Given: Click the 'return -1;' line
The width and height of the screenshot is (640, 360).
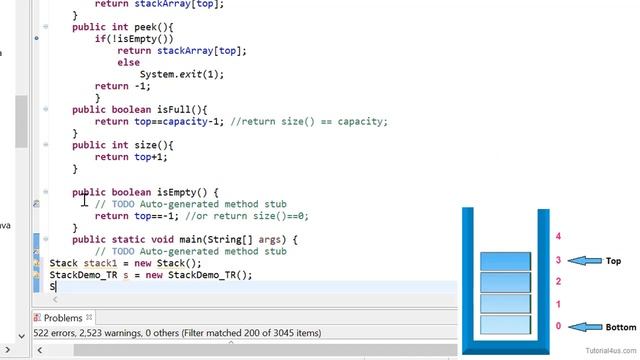Looking at the screenshot, I should (122, 86).
